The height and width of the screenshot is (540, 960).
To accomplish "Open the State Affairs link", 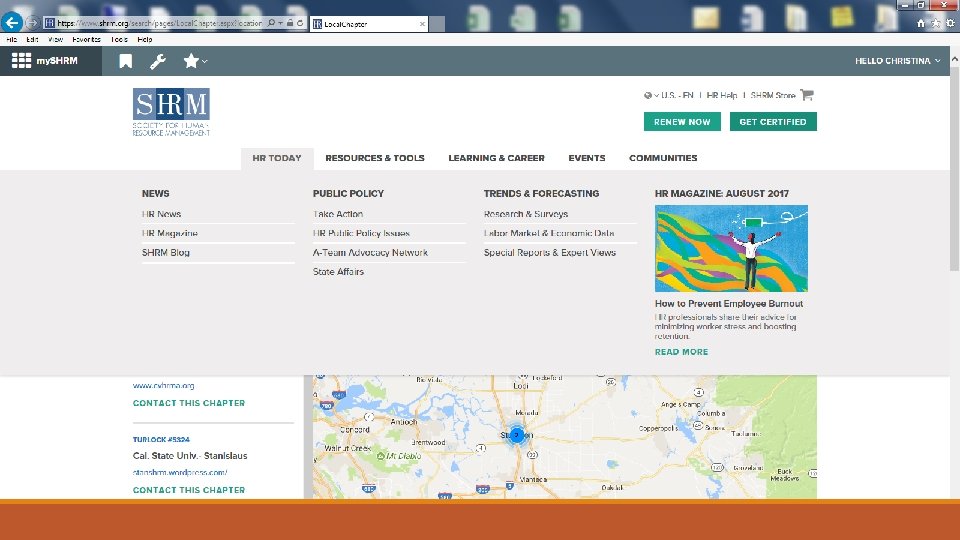I will [x=338, y=271].
